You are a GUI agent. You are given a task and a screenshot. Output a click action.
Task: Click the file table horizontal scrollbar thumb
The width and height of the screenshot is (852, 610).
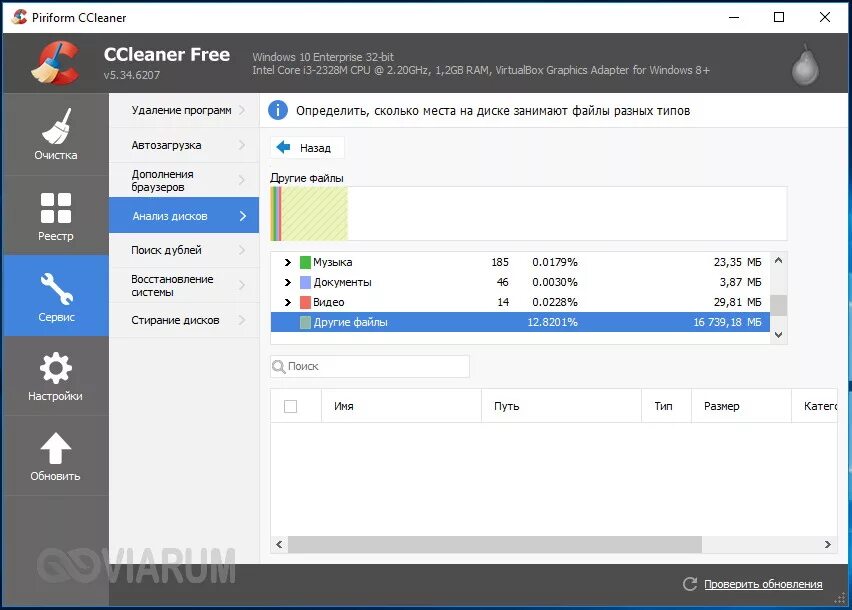pos(494,544)
